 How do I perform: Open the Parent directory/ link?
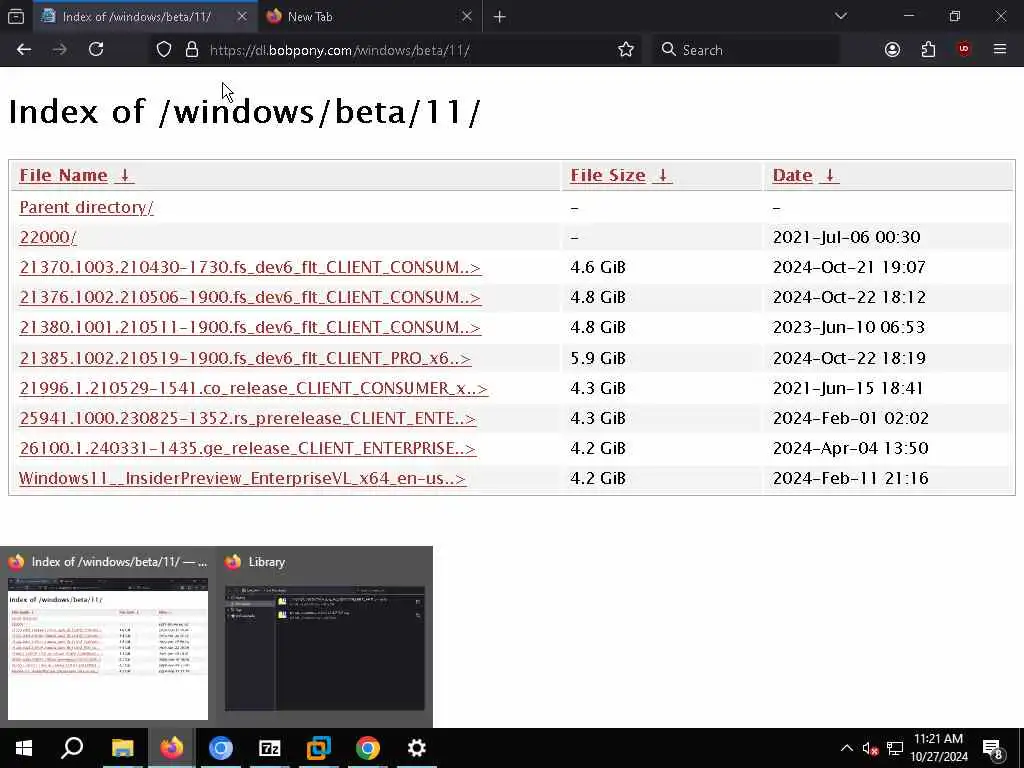[x=86, y=207]
